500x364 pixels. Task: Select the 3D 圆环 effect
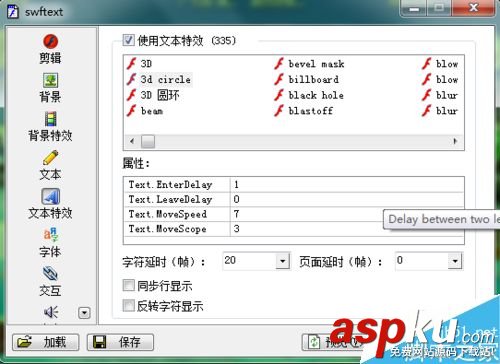160,95
